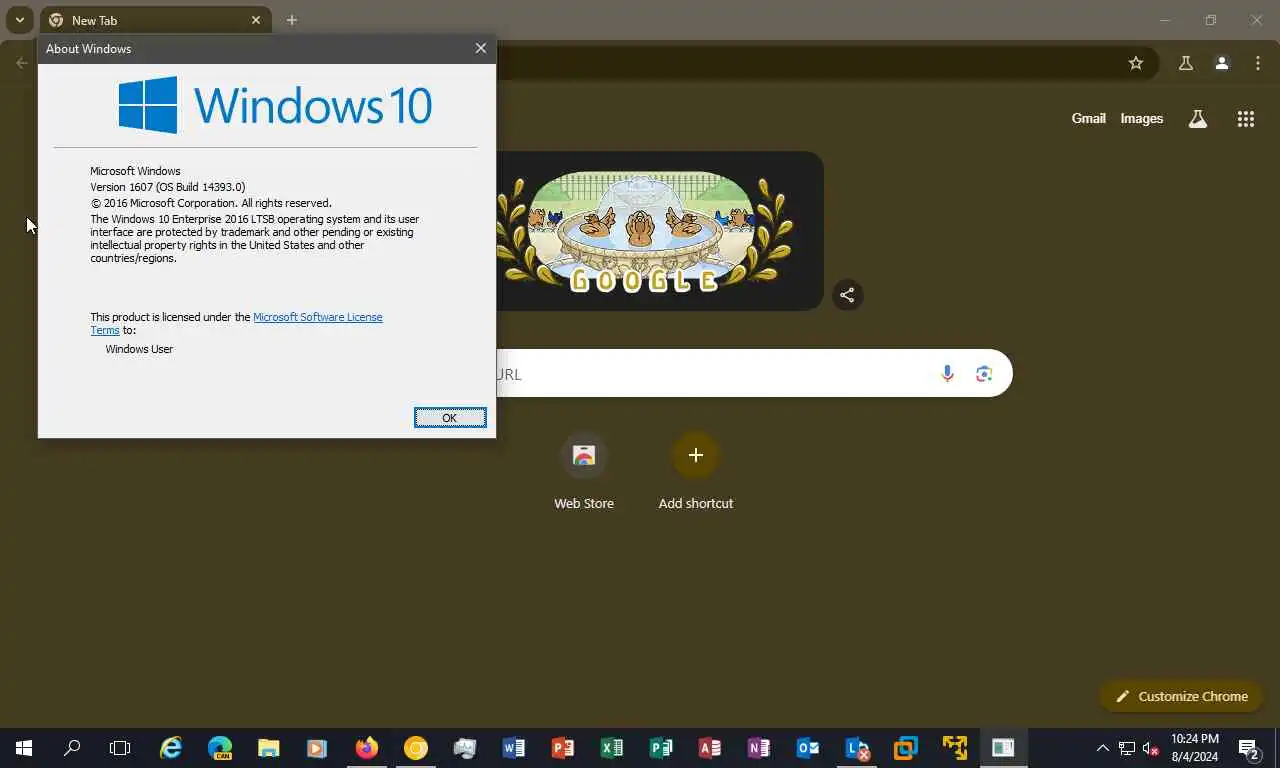Search by image with Google Lens icon

[x=984, y=374]
